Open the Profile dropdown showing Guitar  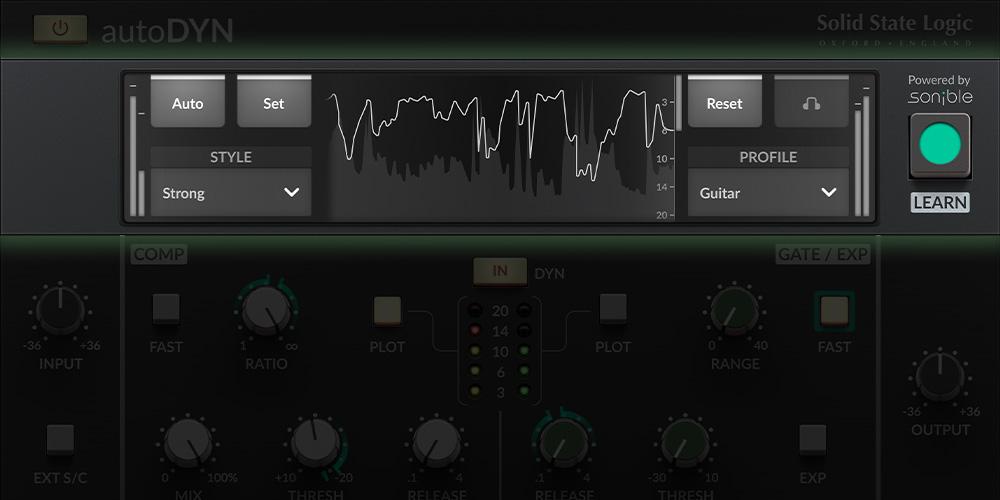tap(768, 193)
